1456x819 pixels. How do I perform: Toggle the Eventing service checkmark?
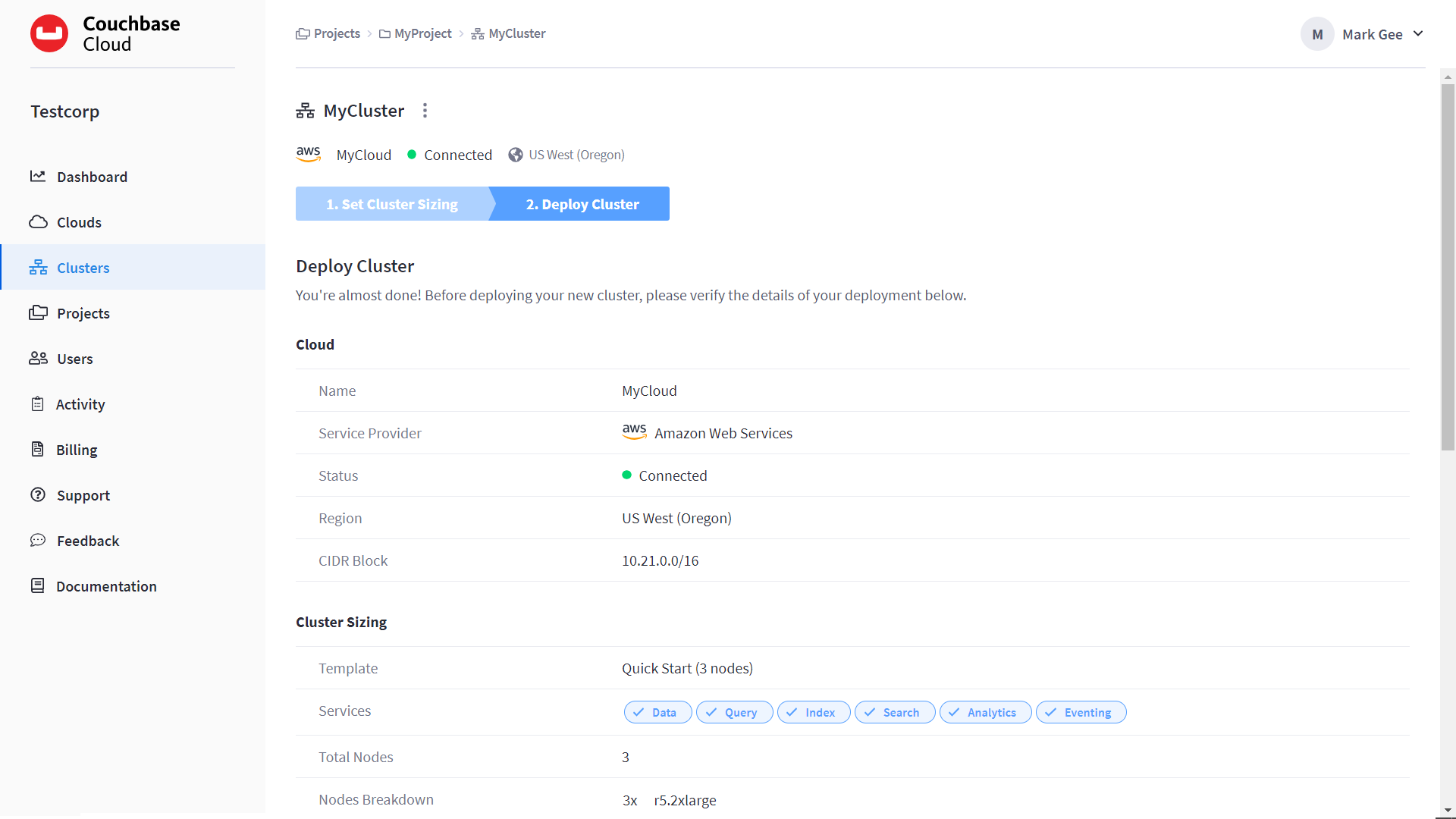pyautogui.click(x=1081, y=712)
